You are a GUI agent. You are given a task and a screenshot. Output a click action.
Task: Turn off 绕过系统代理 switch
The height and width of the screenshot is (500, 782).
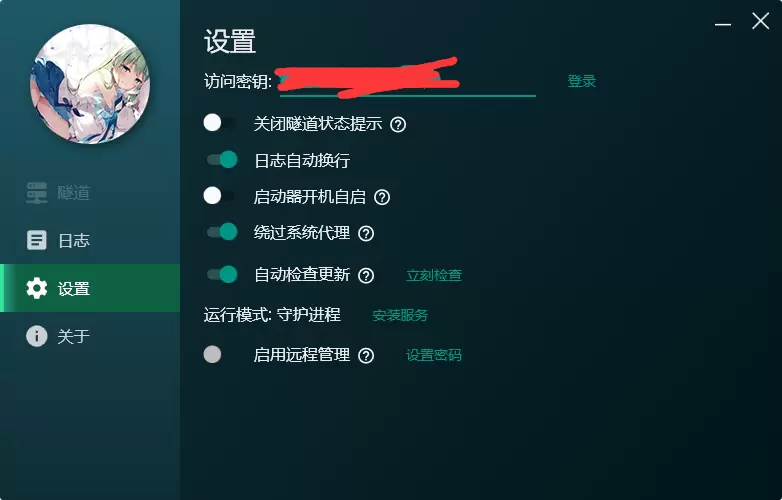[x=221, y=232]
